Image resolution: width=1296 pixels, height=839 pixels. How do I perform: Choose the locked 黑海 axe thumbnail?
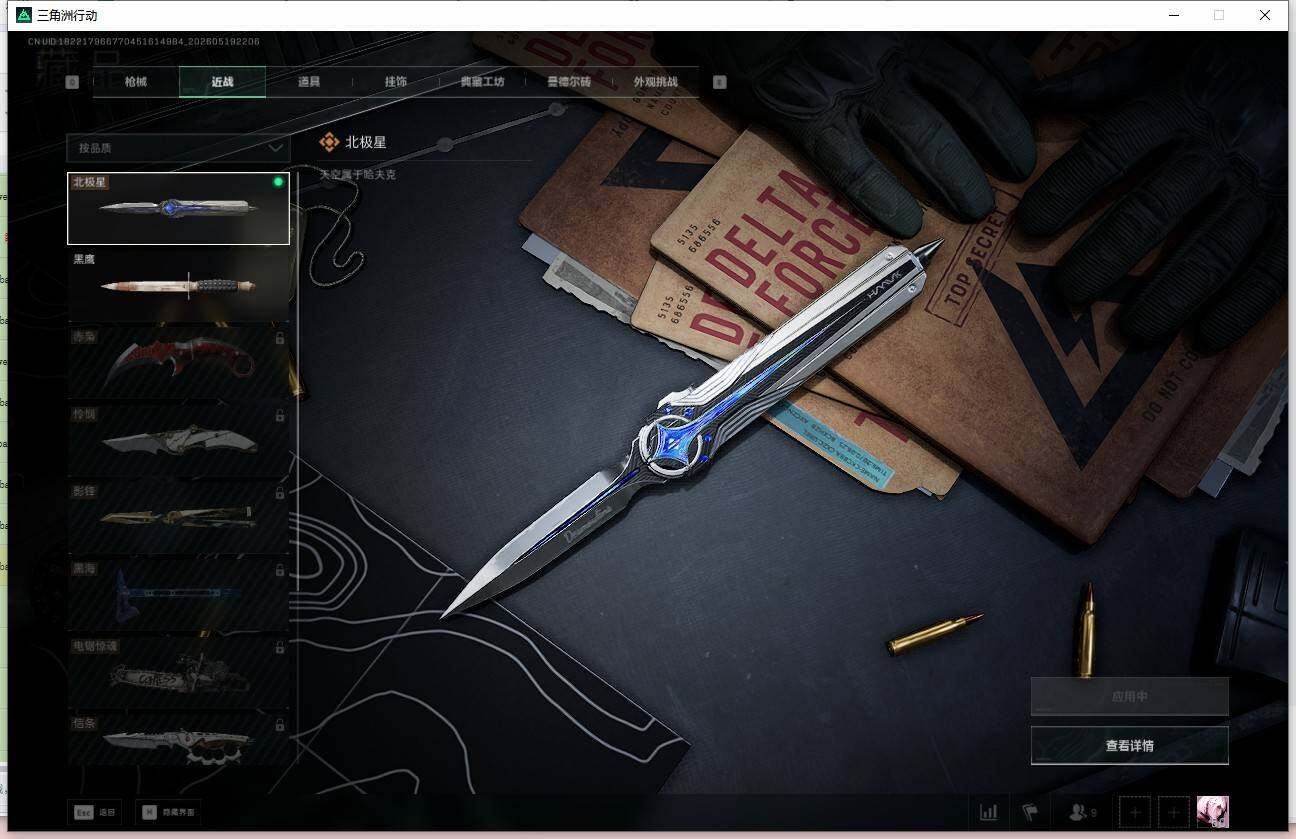pyautogui.click(x=178, y=594)
